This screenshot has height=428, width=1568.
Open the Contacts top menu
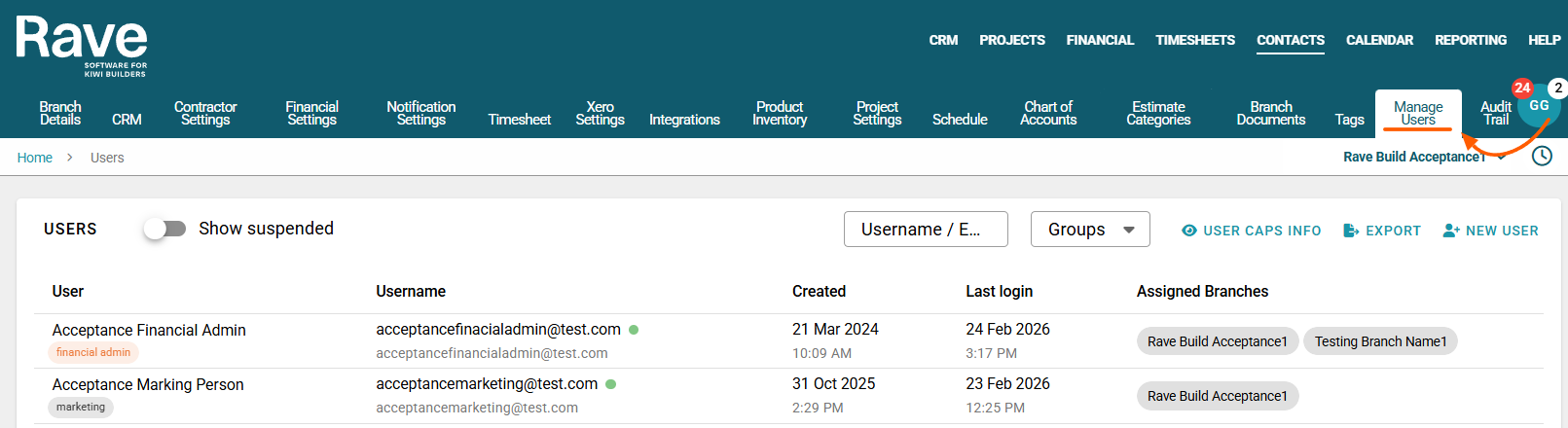[1290, 40]
